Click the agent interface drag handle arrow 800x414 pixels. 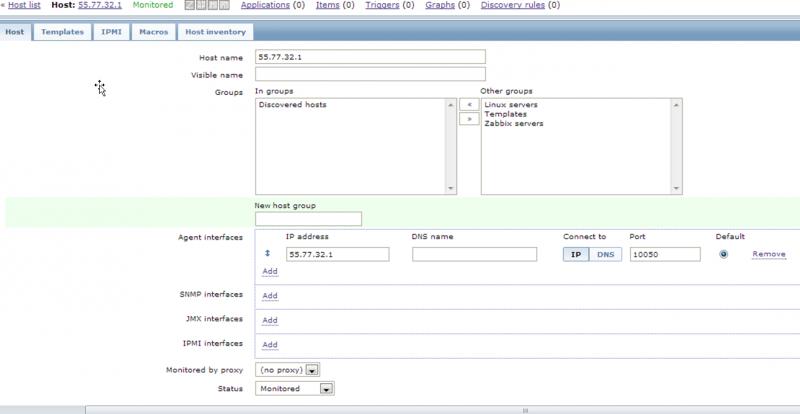[267, 253]
